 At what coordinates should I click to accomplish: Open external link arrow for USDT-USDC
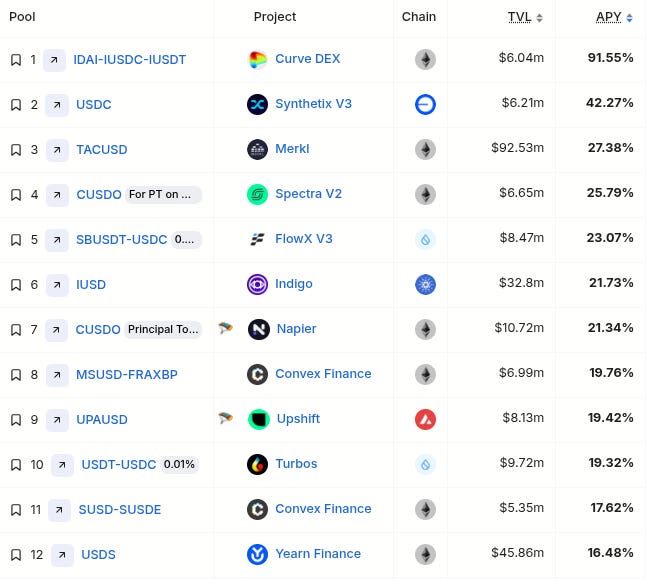click(62, 465)
